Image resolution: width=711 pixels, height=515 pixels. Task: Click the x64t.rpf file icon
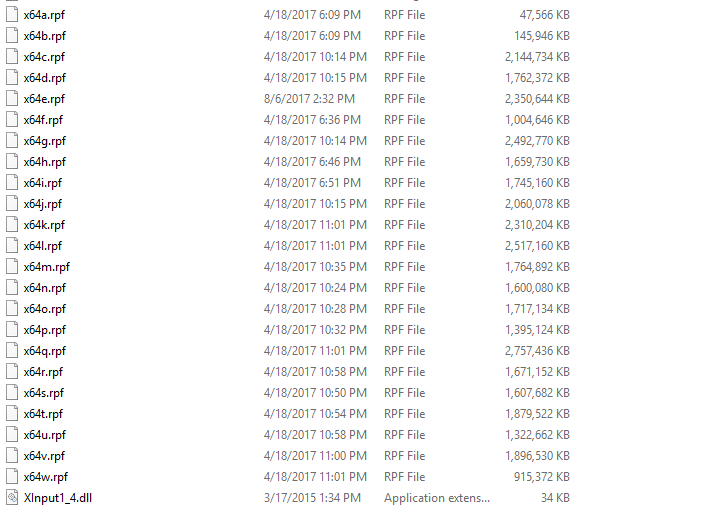(12, 414)
